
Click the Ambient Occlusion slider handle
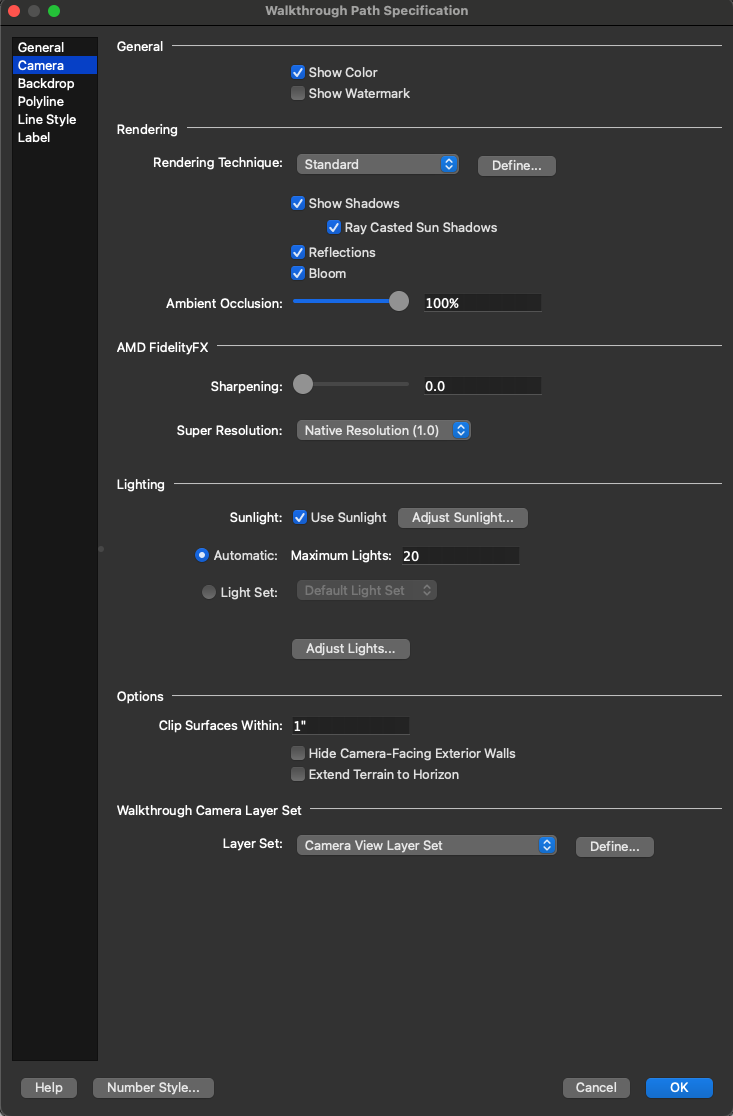tap(399, 301)
